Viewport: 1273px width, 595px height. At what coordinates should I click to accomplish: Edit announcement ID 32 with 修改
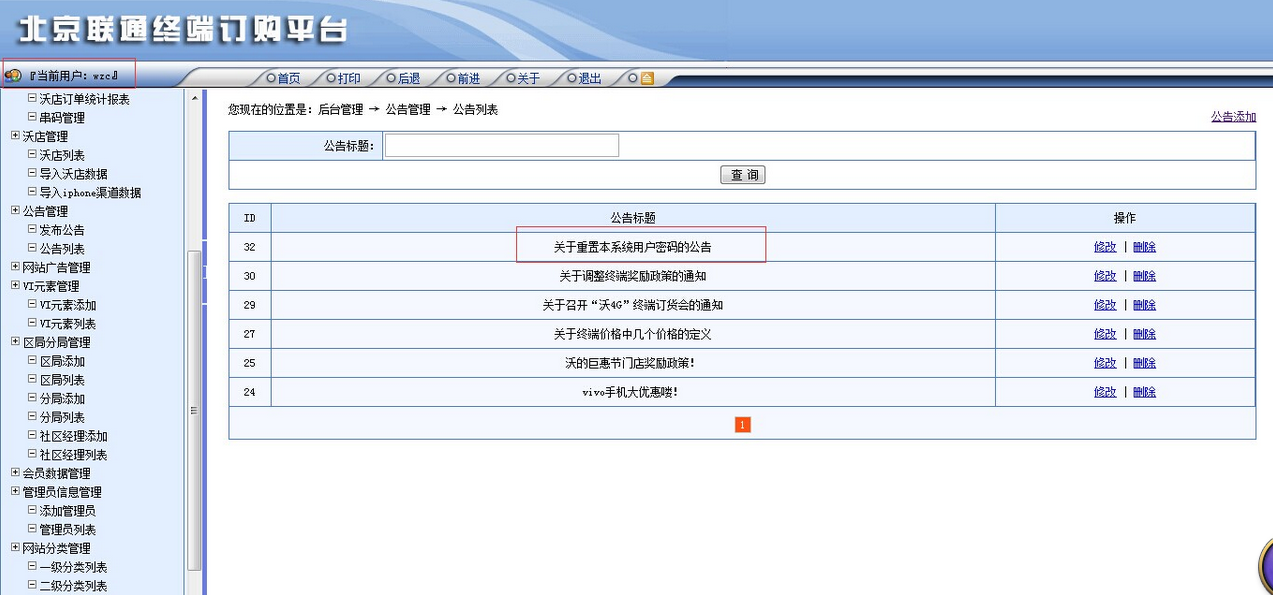(1105, 247)
